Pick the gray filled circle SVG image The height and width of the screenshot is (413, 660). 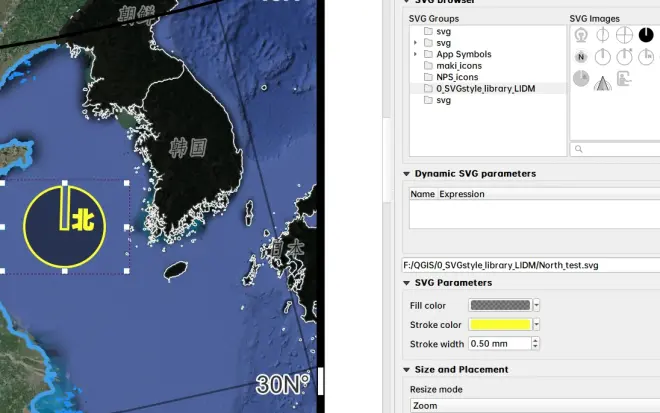[581, 78]
